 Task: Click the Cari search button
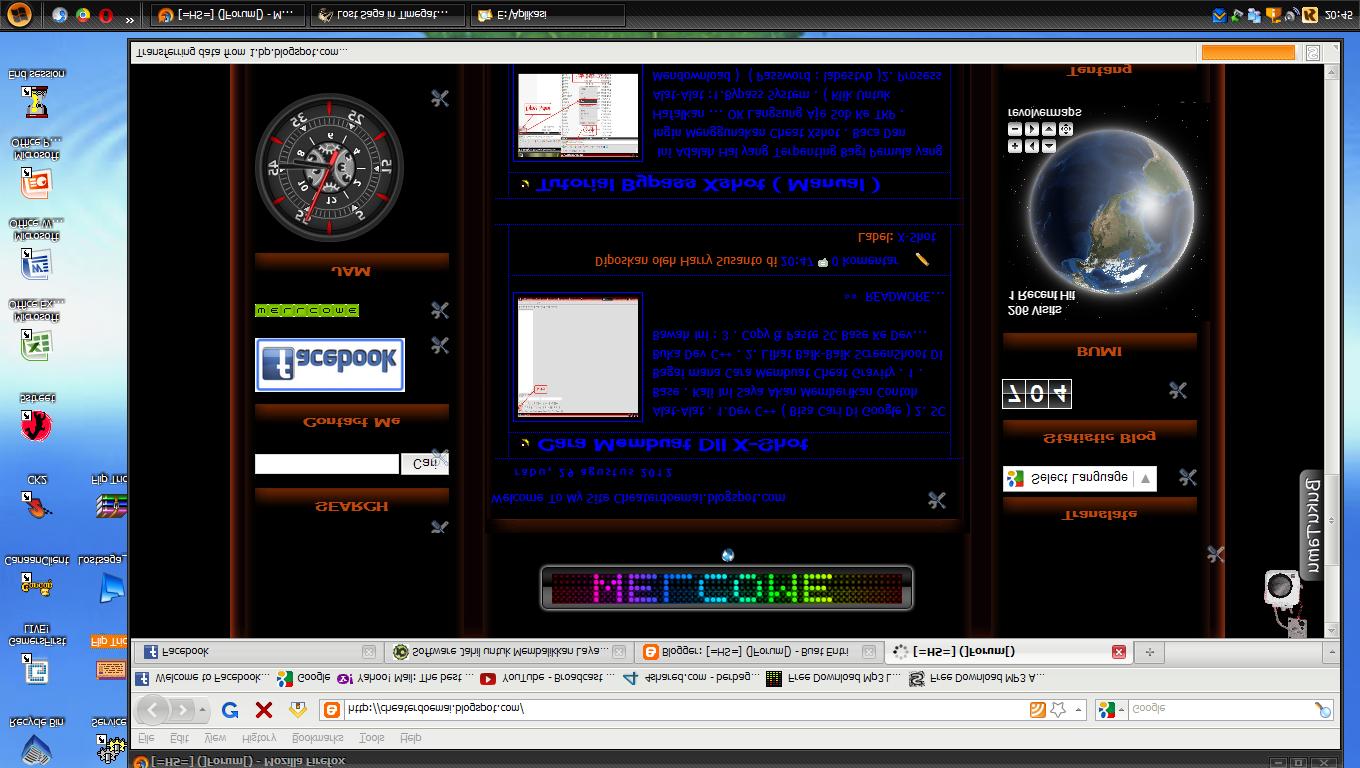[424, 463]
